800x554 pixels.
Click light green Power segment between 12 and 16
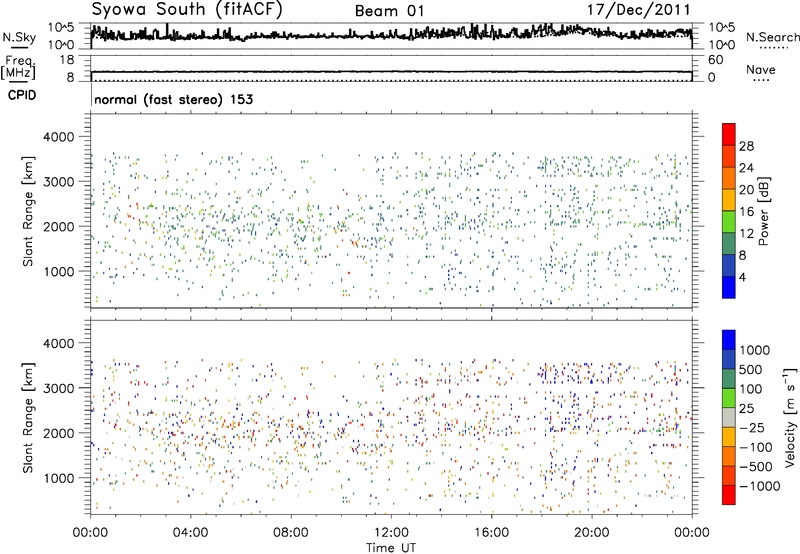coord(729,222)
